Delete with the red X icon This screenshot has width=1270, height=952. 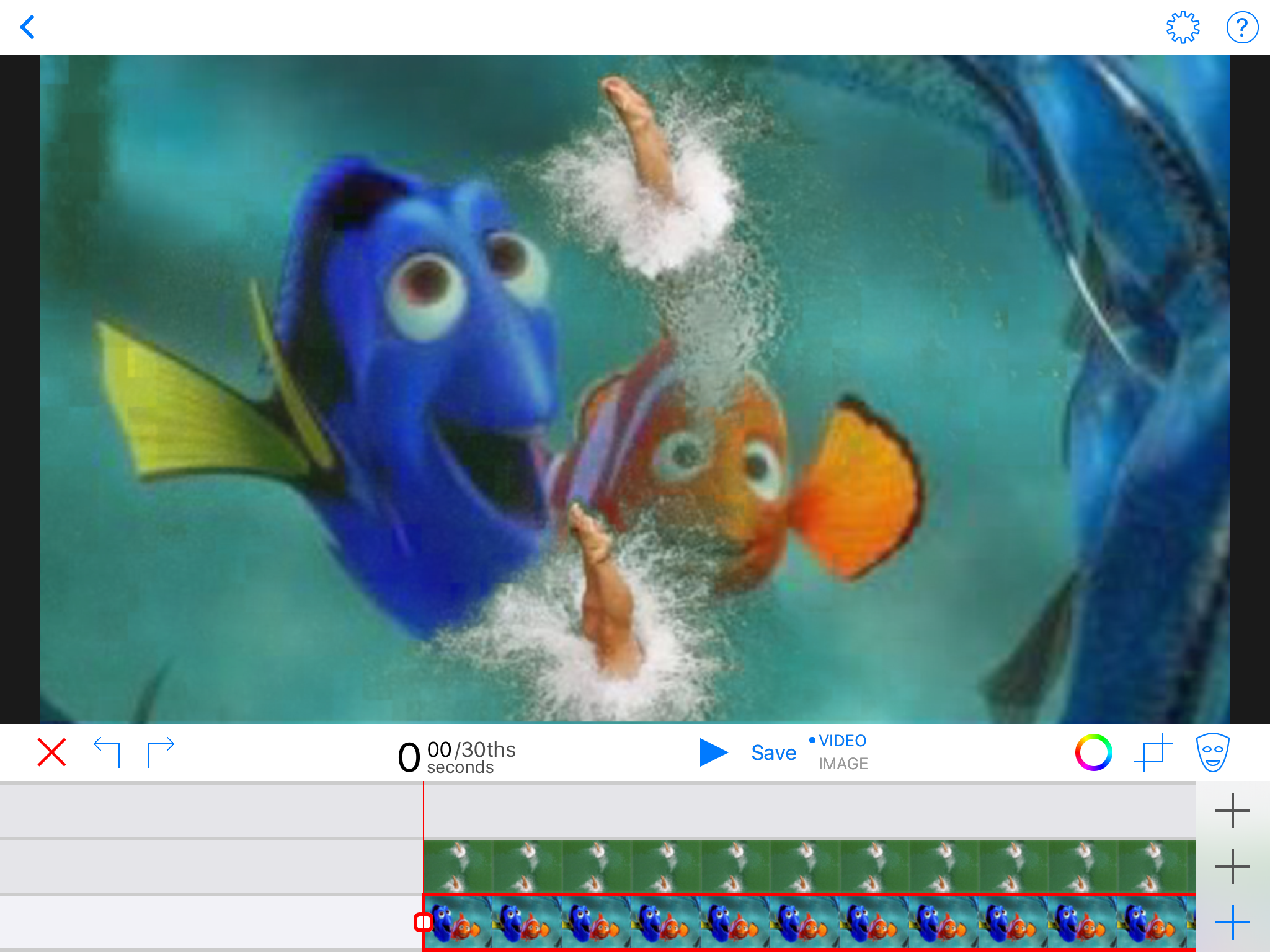[x=51, y=752]
